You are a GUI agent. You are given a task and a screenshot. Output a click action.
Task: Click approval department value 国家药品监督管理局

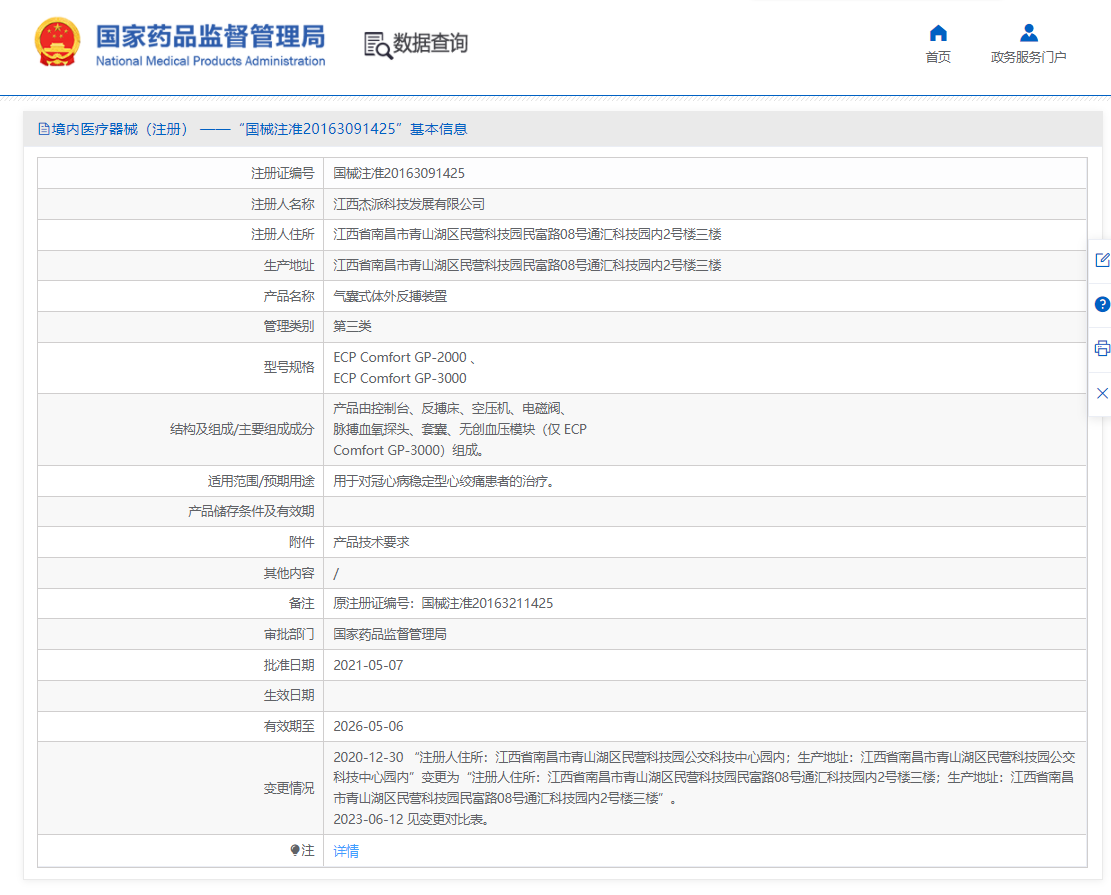pyautogui.click(x=390, y=634)
